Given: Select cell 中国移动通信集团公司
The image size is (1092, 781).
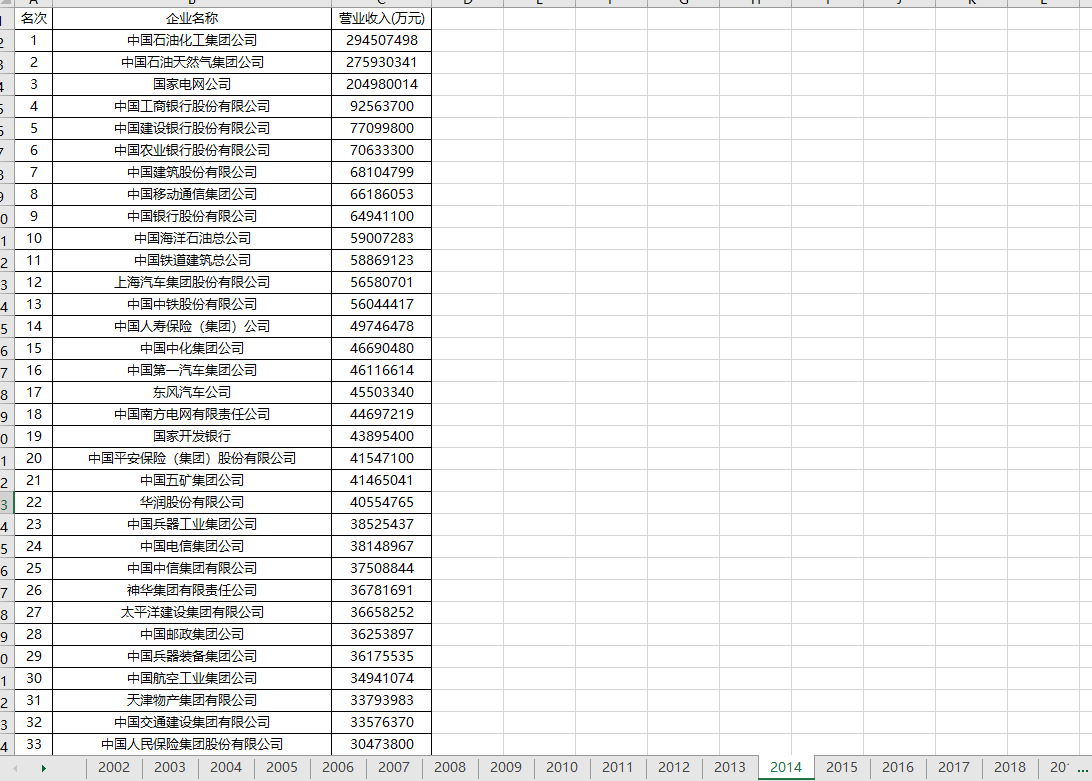Looking at the screenshot, I should tap(192, 194).
